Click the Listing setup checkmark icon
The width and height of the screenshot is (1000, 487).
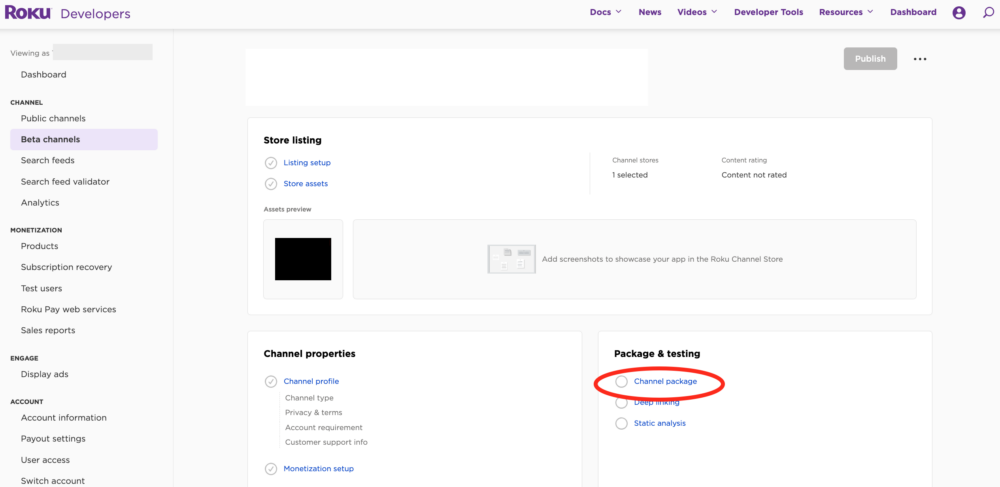(271, 163)
